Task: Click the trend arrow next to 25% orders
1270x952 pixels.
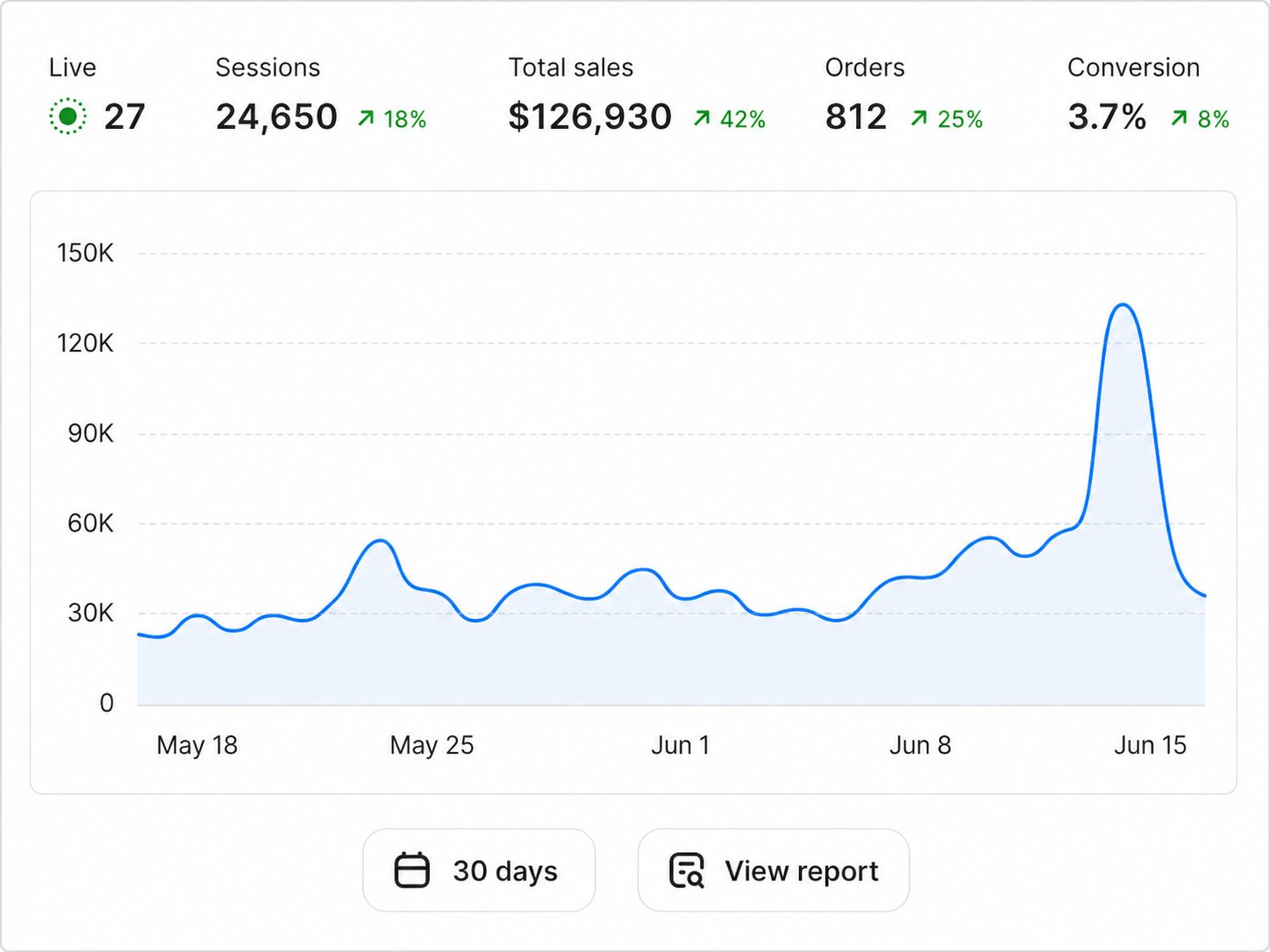Action: point(919,118)
